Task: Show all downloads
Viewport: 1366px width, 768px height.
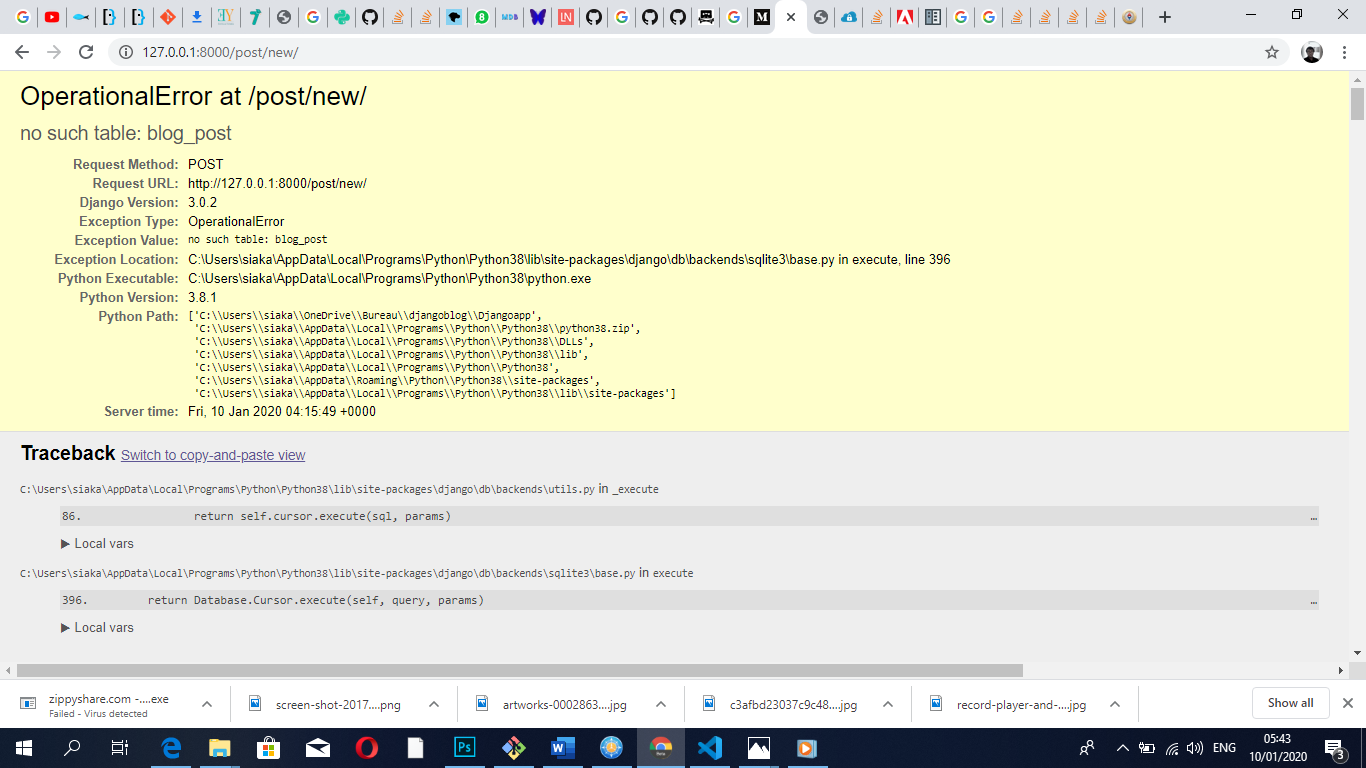Action: pos(1290,703)
